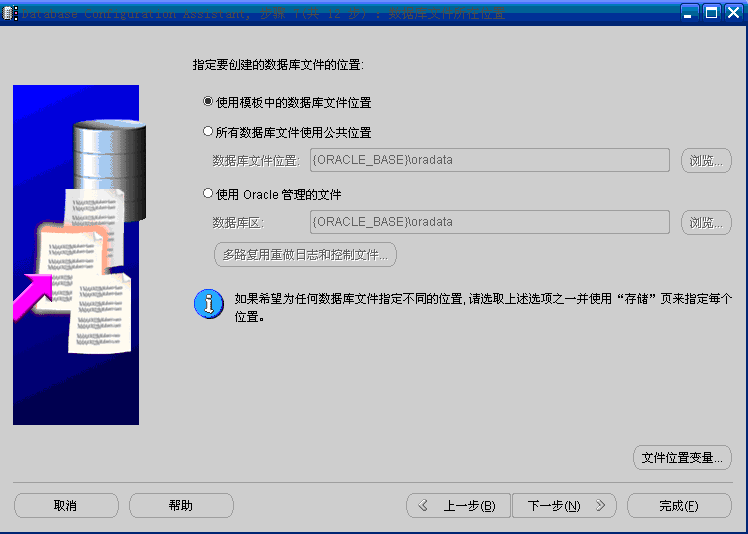Screen dimensions: 748x534
Task: Click the 完成(F) button
Action: click(679, 505)
